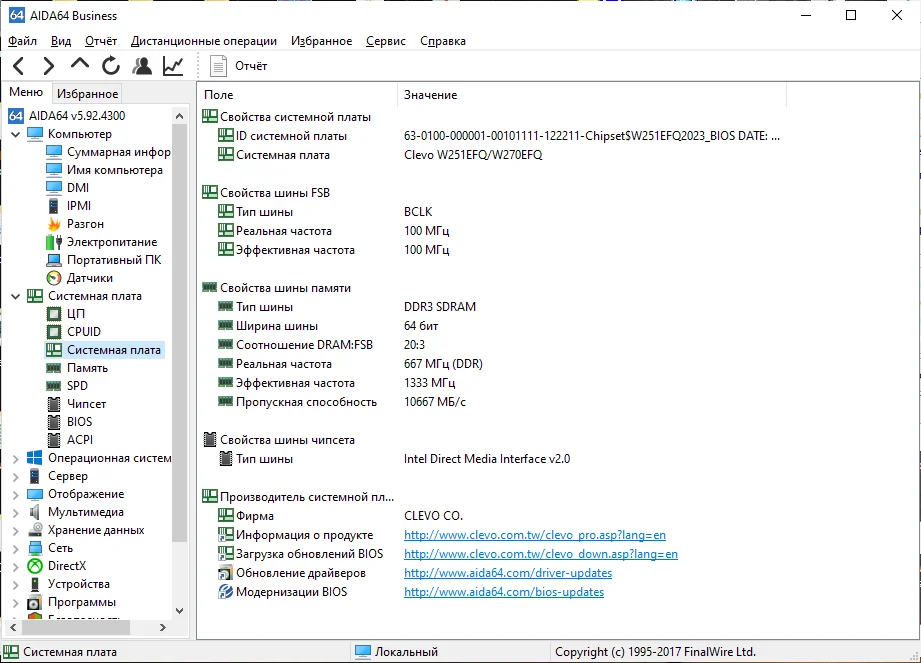Expand the Устройства tree node

click(16, 585)
